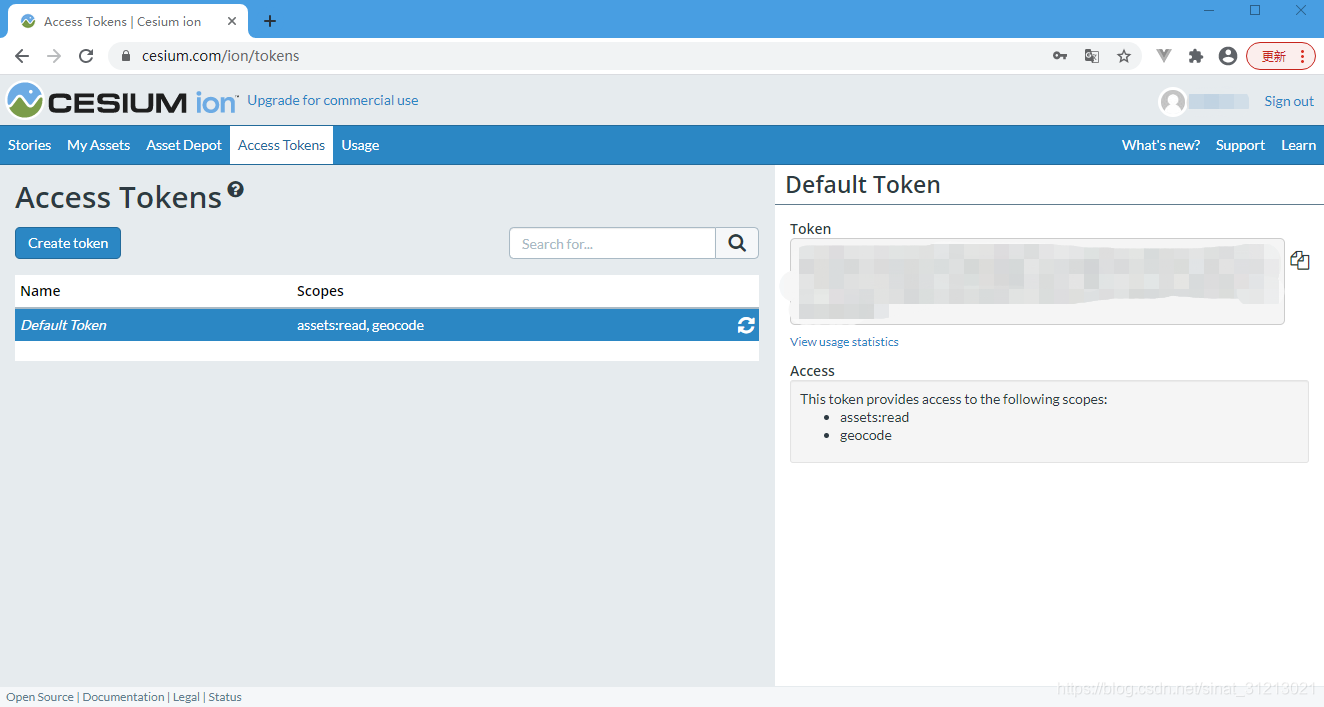Open a new browser tab
Screen dimensions: 1324x707
270,21
